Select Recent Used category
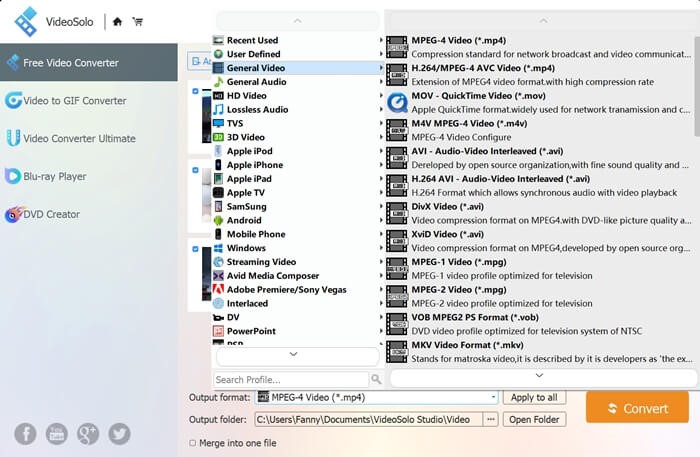 point(298,40)
